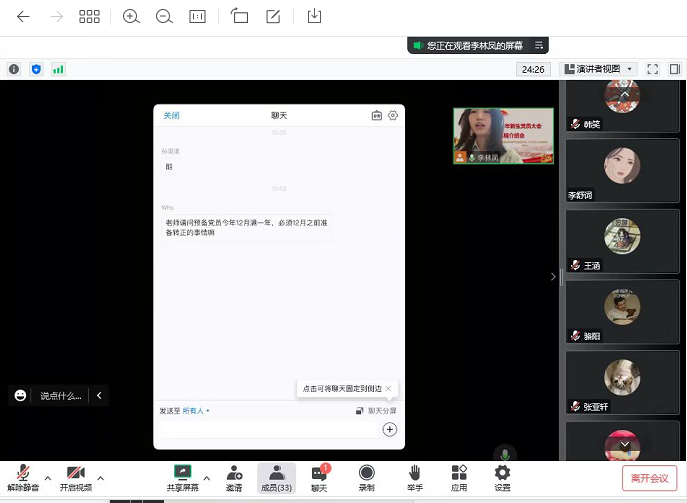
Task: Toggle 录制 recording button
Action: 366,477
